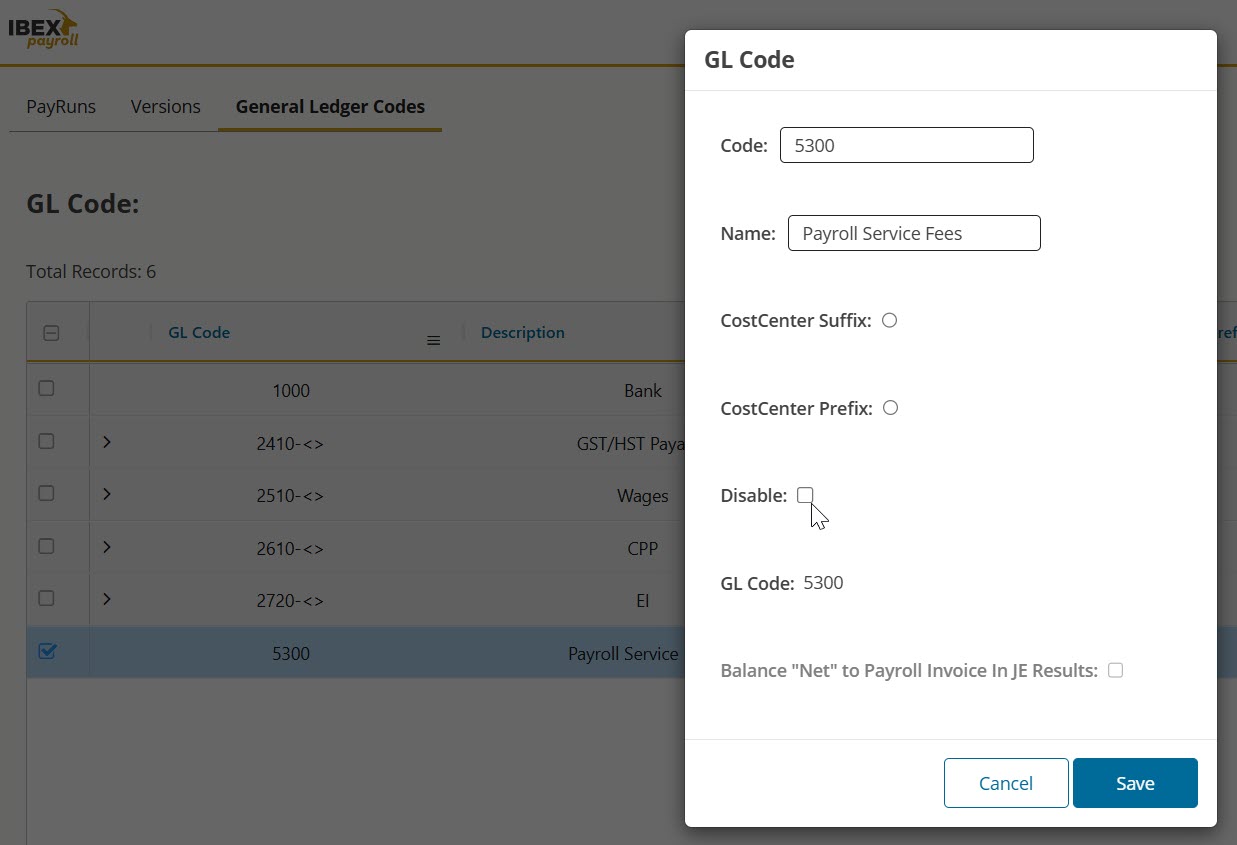Open the GL Code column menu icon

click(434, 340)
